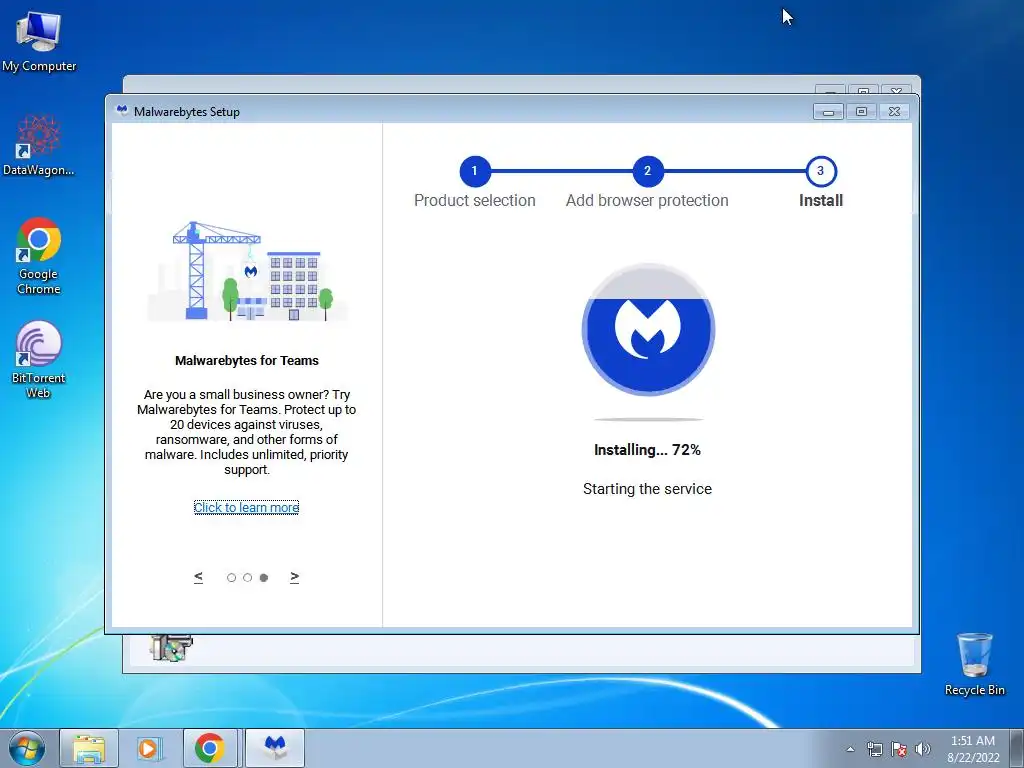Viewport: 1024px width, 768px height.
Task: Click the Install step label
Action: (x=821, y=200)
